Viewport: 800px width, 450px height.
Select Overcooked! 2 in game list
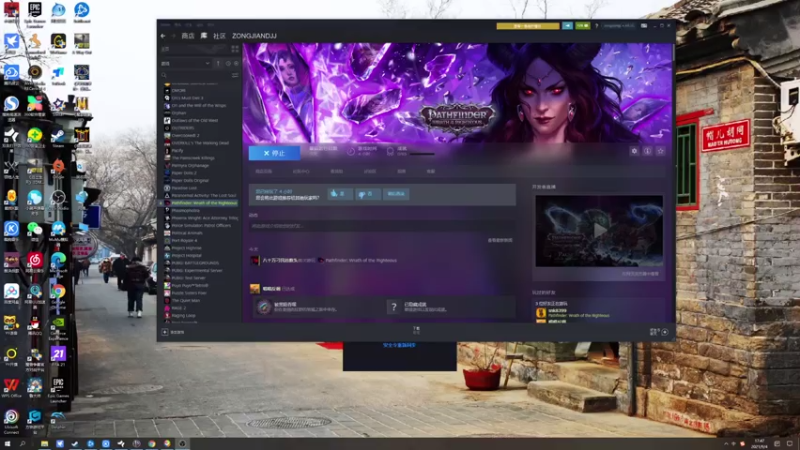(185, 136)
